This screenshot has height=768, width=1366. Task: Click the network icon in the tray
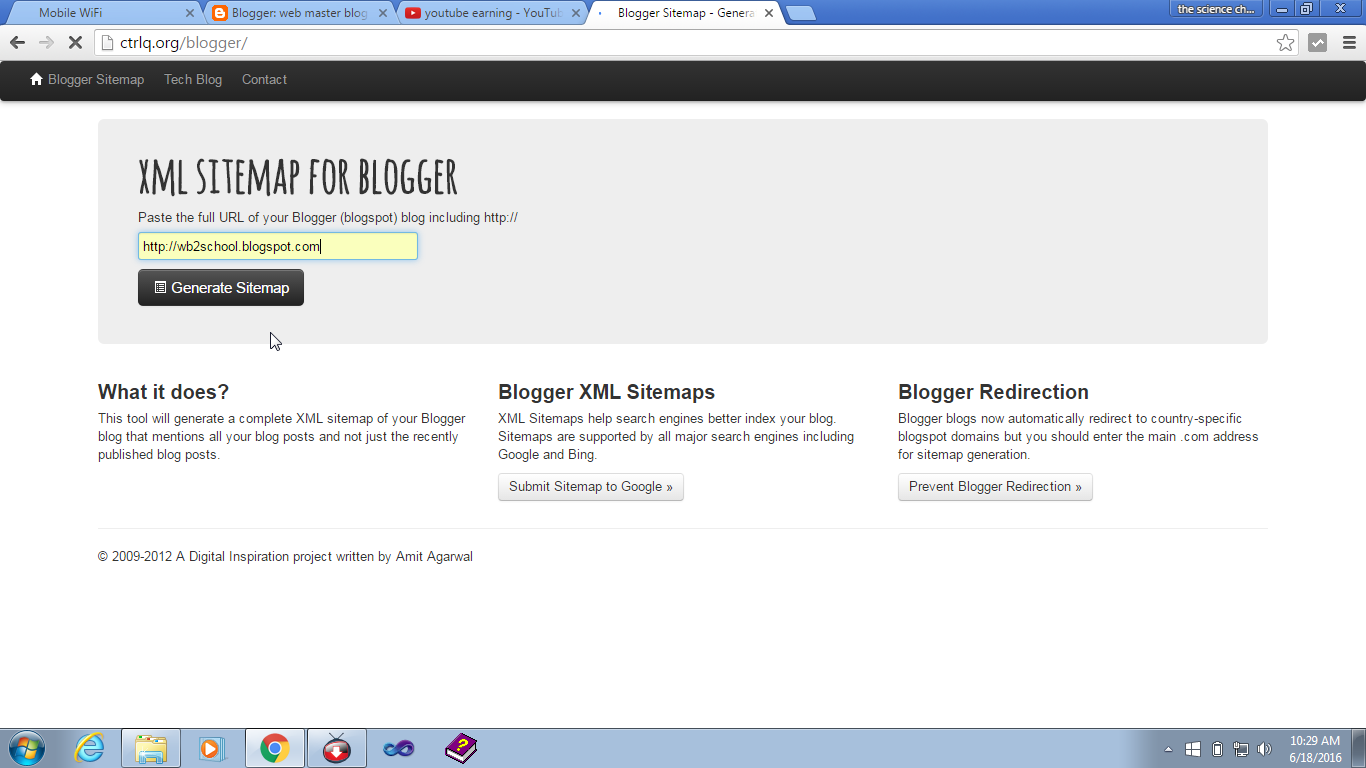click(x=1241, y=749)
